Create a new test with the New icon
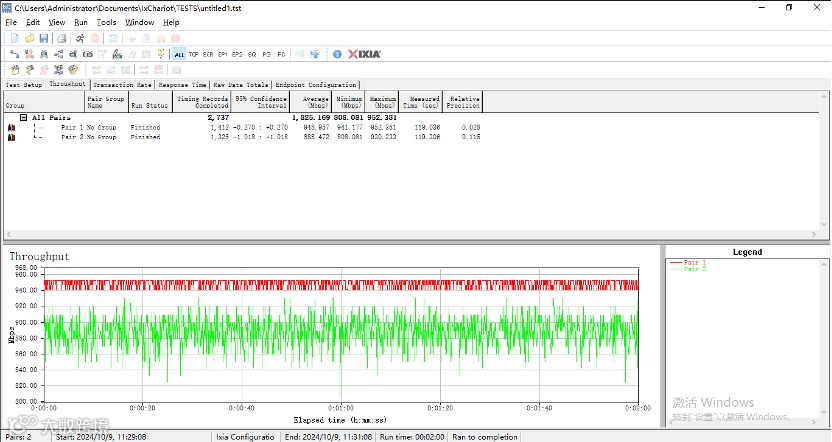Image resolution: width=832 pixels, height=442 pixels. click(x=14, y=38)
